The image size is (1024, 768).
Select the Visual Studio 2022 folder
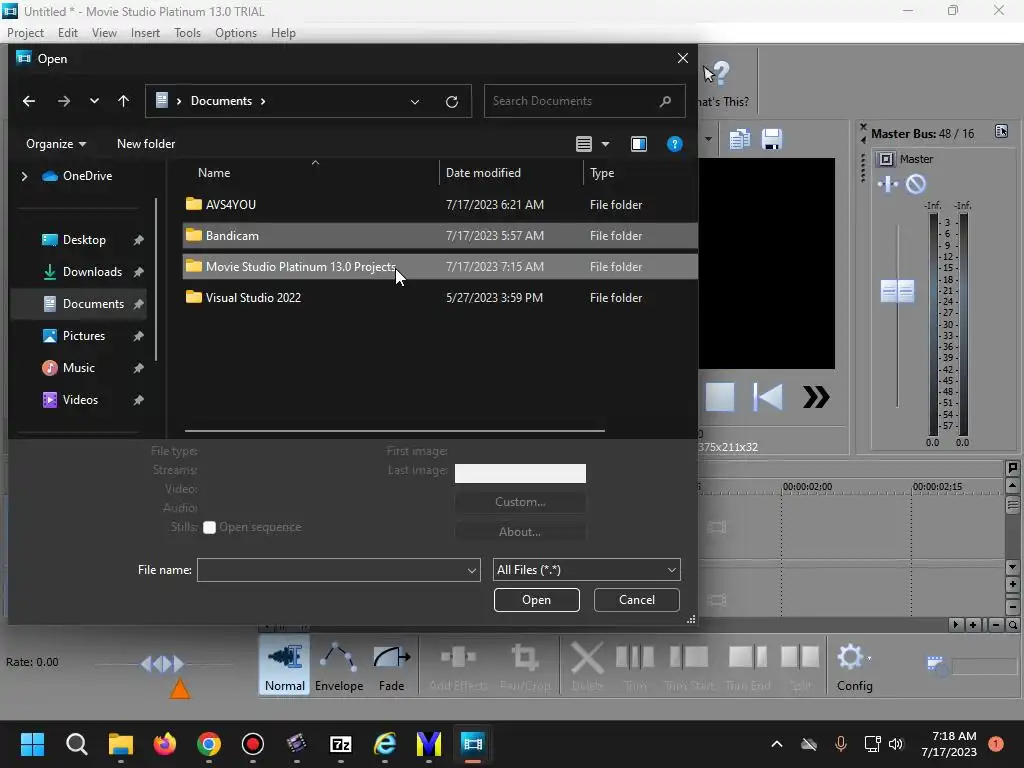[440, 297]
